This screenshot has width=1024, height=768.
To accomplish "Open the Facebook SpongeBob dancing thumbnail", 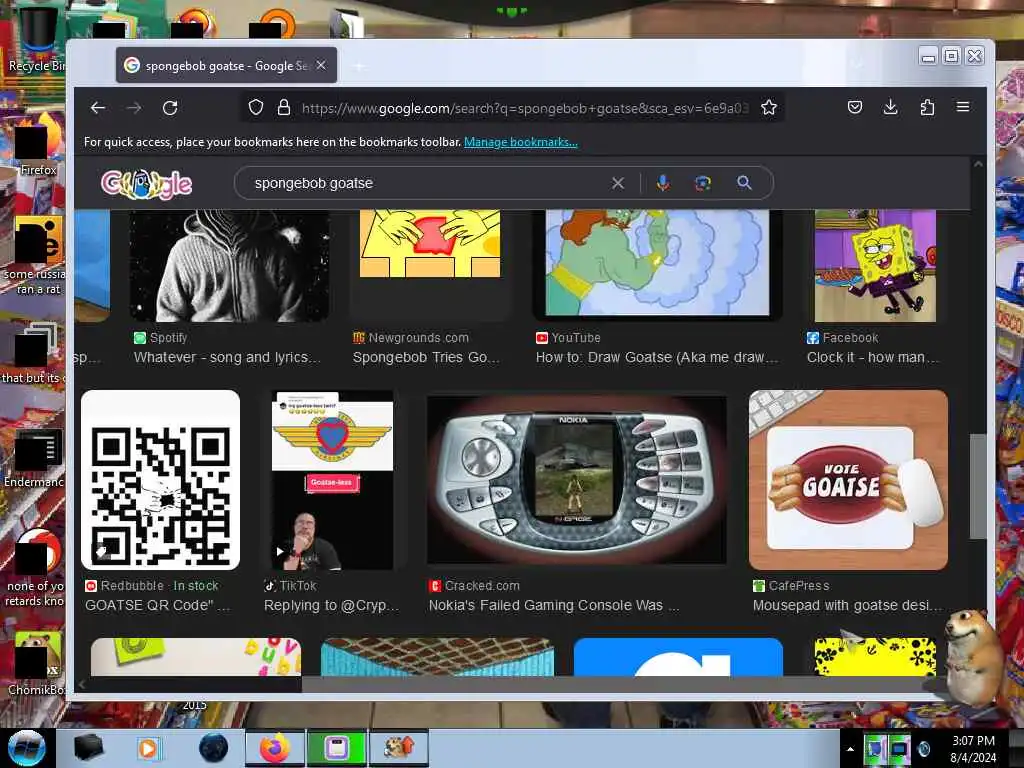I will pos(875,266).
